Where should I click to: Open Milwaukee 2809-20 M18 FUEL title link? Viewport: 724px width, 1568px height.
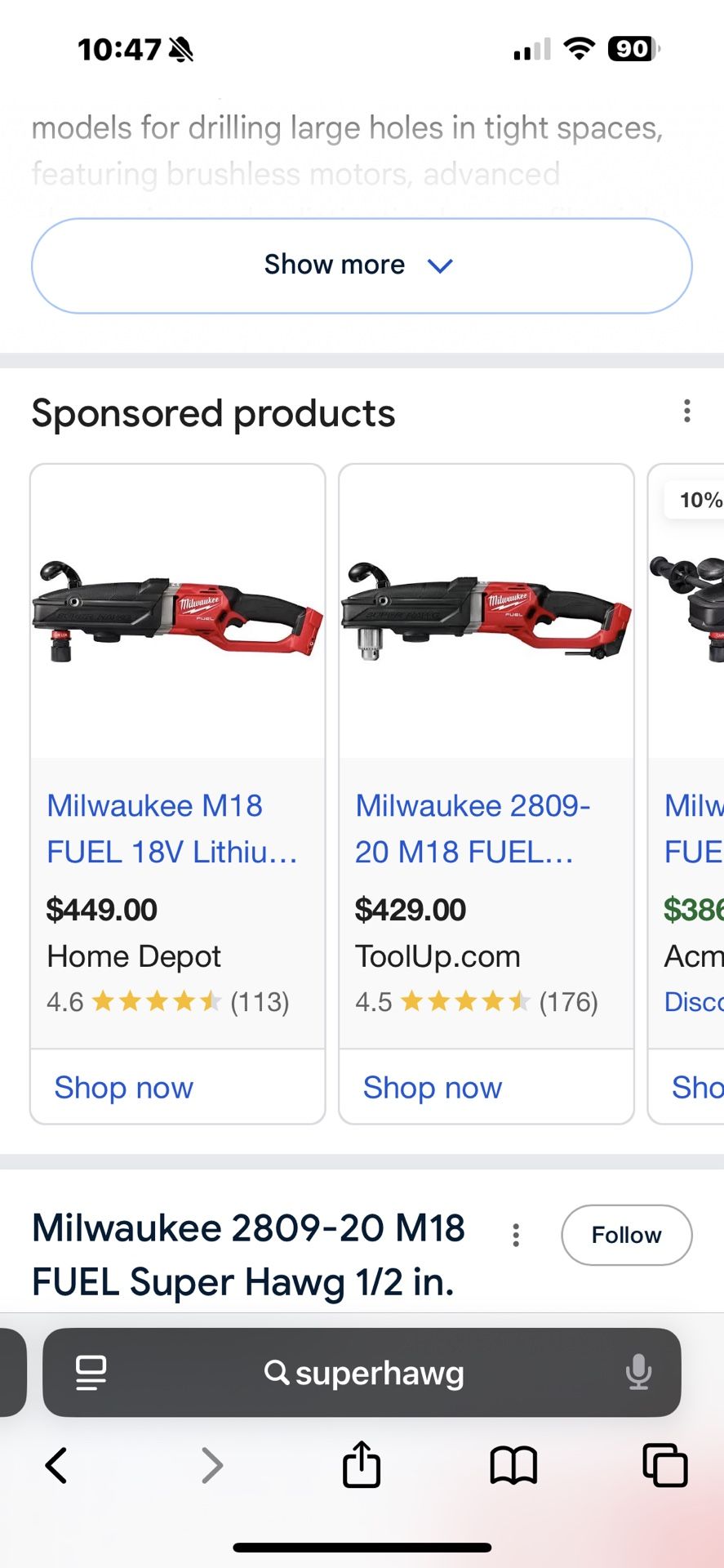[x=473, y=829]
